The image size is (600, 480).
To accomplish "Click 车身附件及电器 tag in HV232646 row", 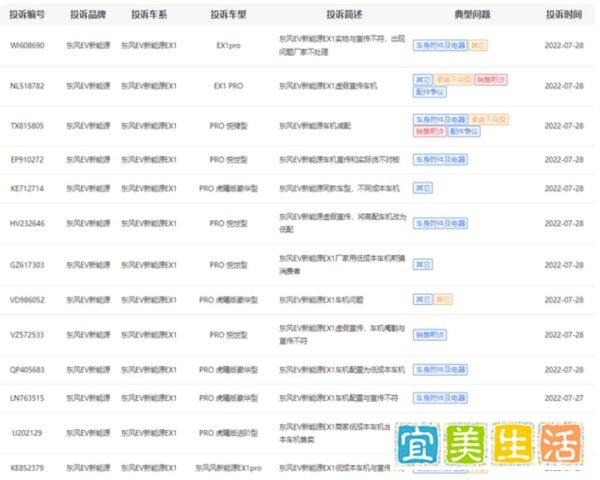I will (x=440, y=223).
